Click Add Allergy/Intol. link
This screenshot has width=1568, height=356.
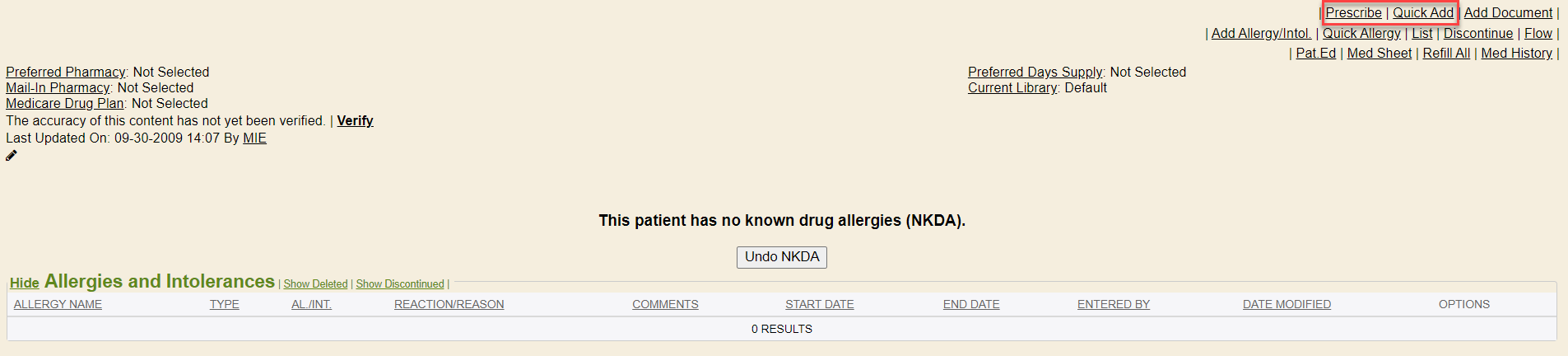1261,34
